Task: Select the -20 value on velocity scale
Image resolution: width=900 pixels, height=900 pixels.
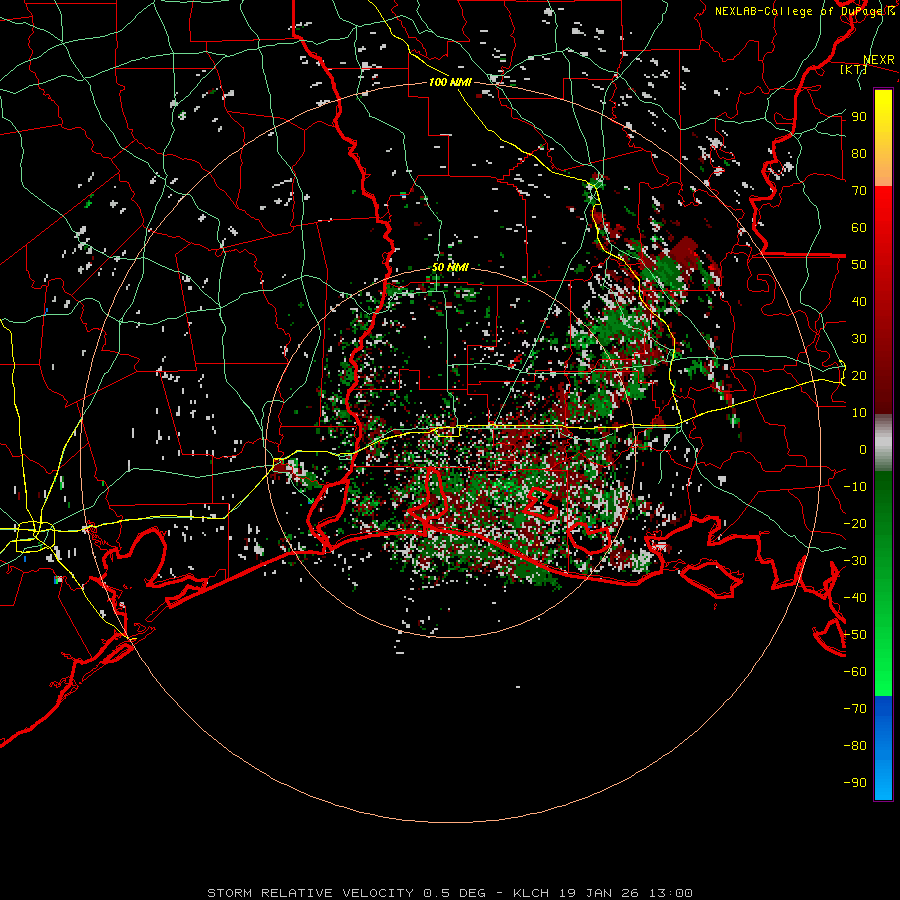Action: pos(855,524)
